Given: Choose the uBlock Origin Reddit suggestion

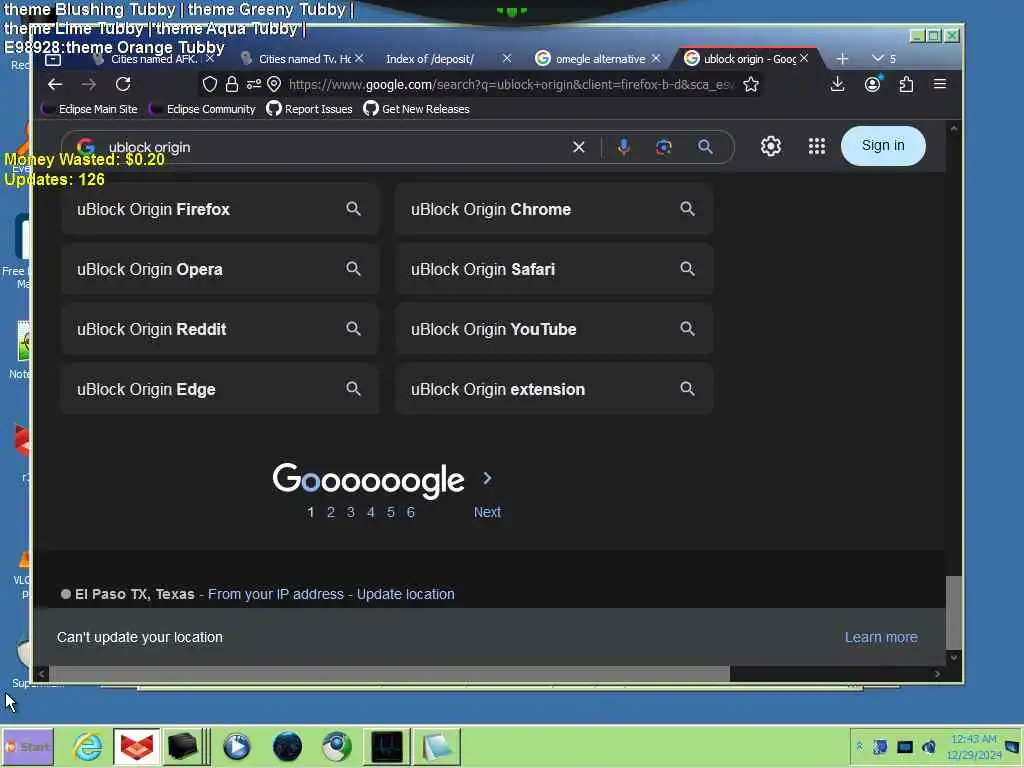Looking at the screenshot, I should [x=220, y=329].
